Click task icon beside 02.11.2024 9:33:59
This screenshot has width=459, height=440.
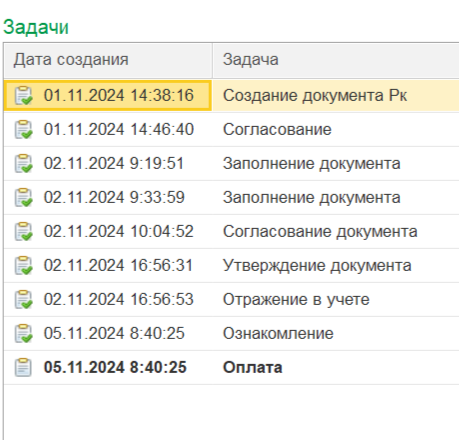click(x=23, y=198)
